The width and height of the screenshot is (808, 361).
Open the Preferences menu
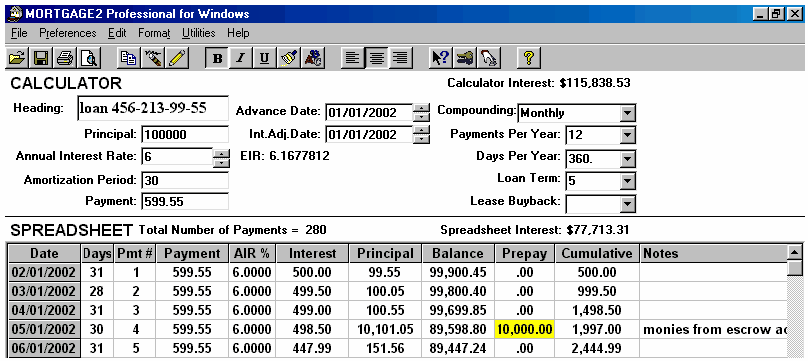tap(68, 33)
